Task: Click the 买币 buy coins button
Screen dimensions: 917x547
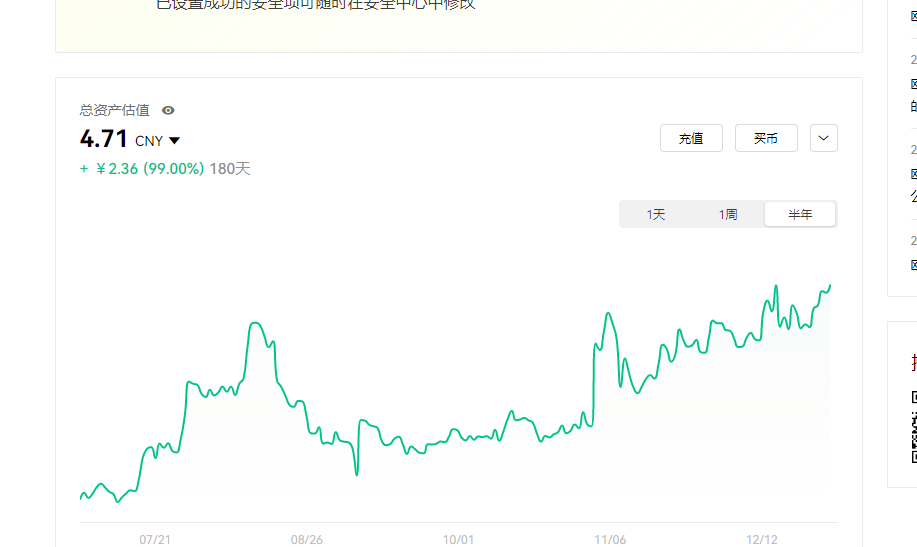Action: (766, 138)
